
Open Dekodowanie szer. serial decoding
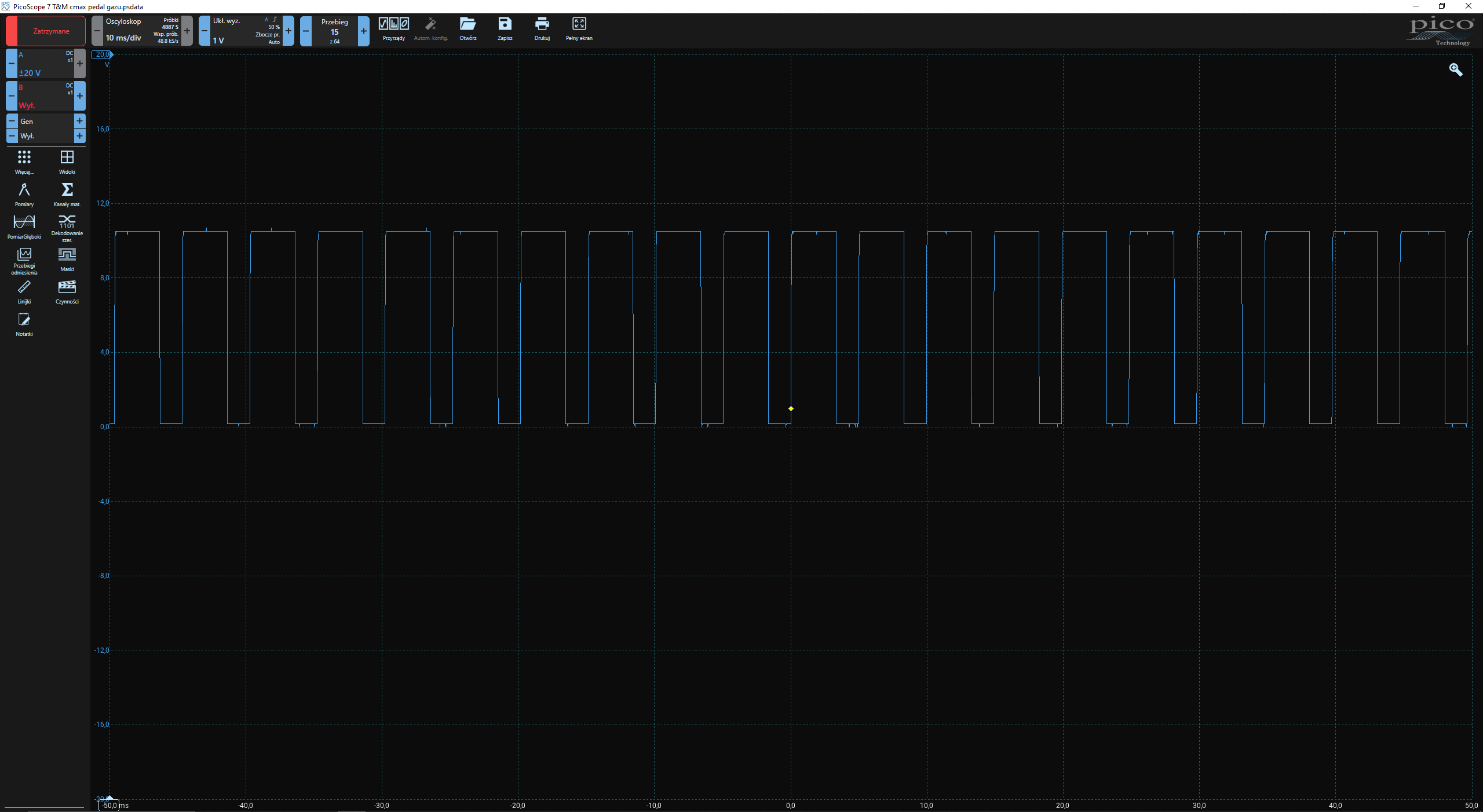point(67,227)
